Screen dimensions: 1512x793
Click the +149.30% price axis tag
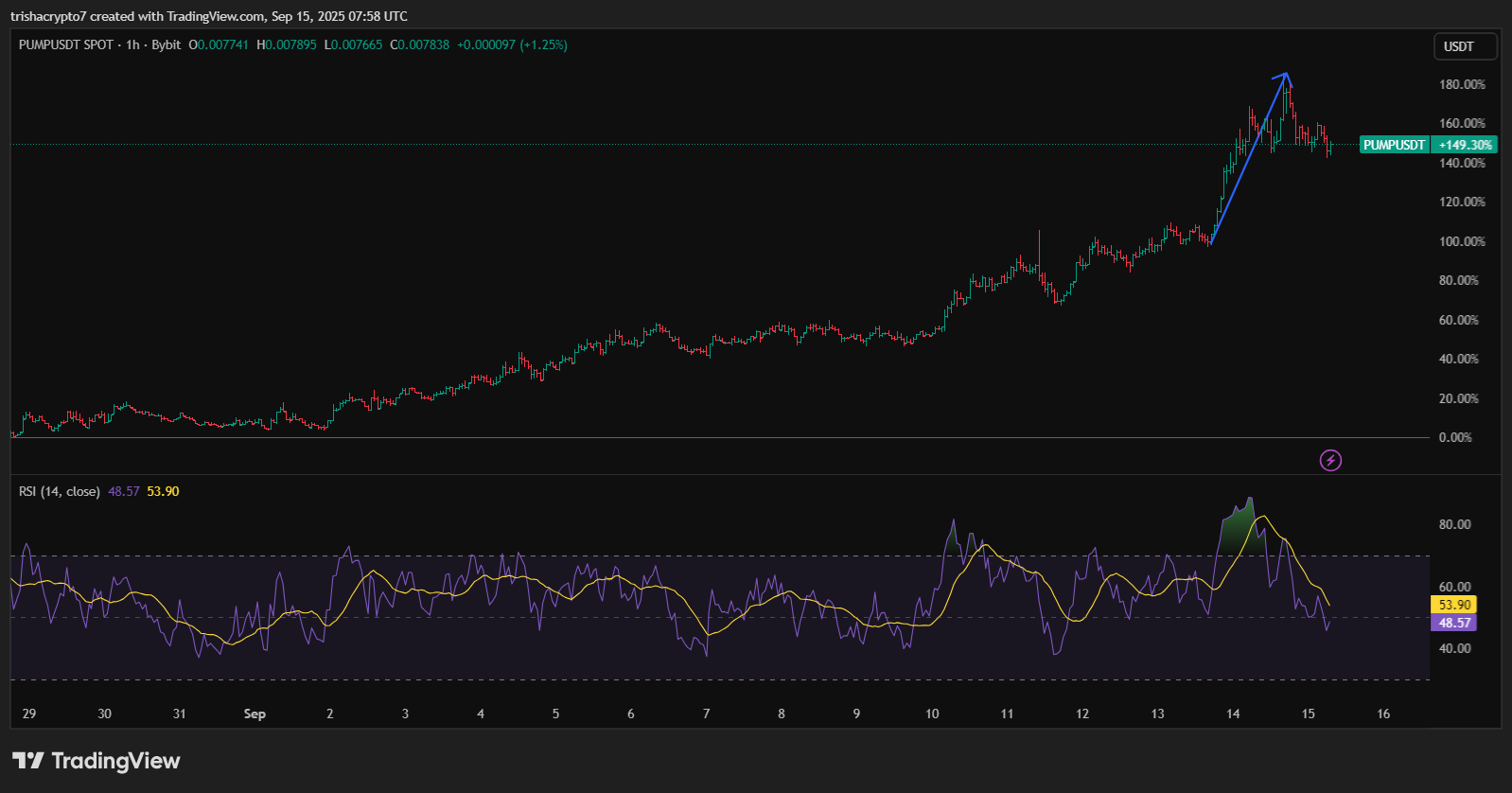tap(1465, 145)
